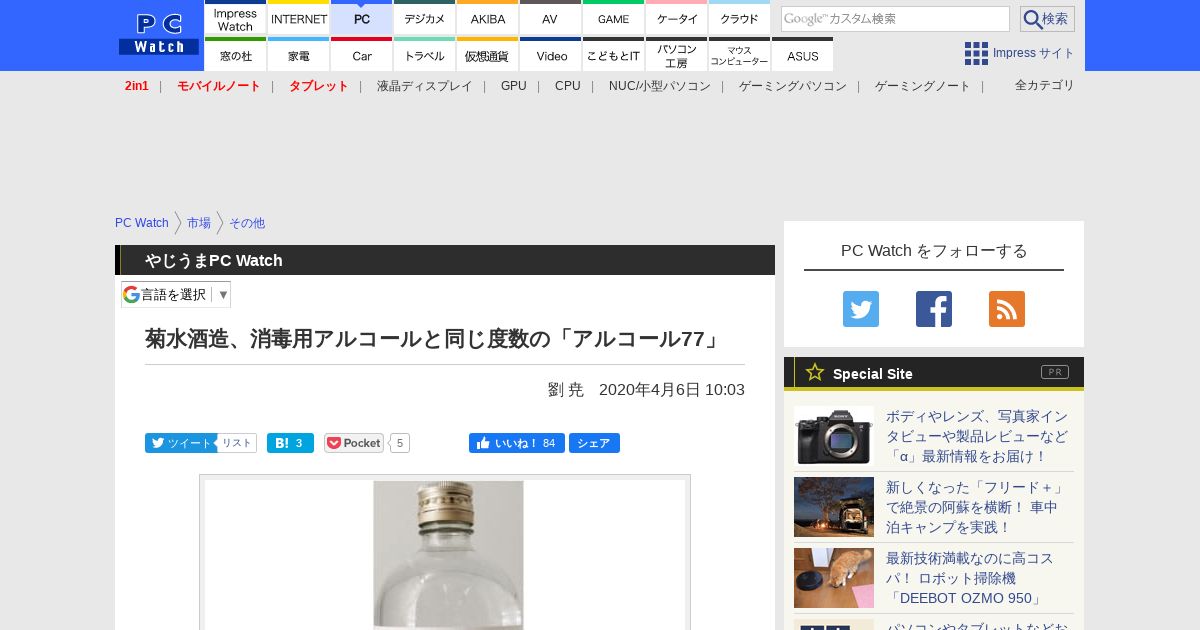Go to the モバイルノート category
This screenshot has height=630, width=1200.
tap(219, 86)
